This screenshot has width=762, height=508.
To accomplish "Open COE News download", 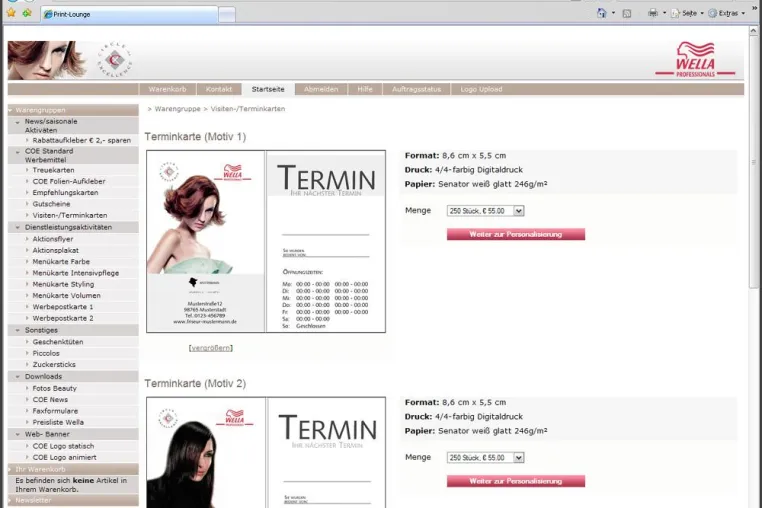I will (50, 400).
